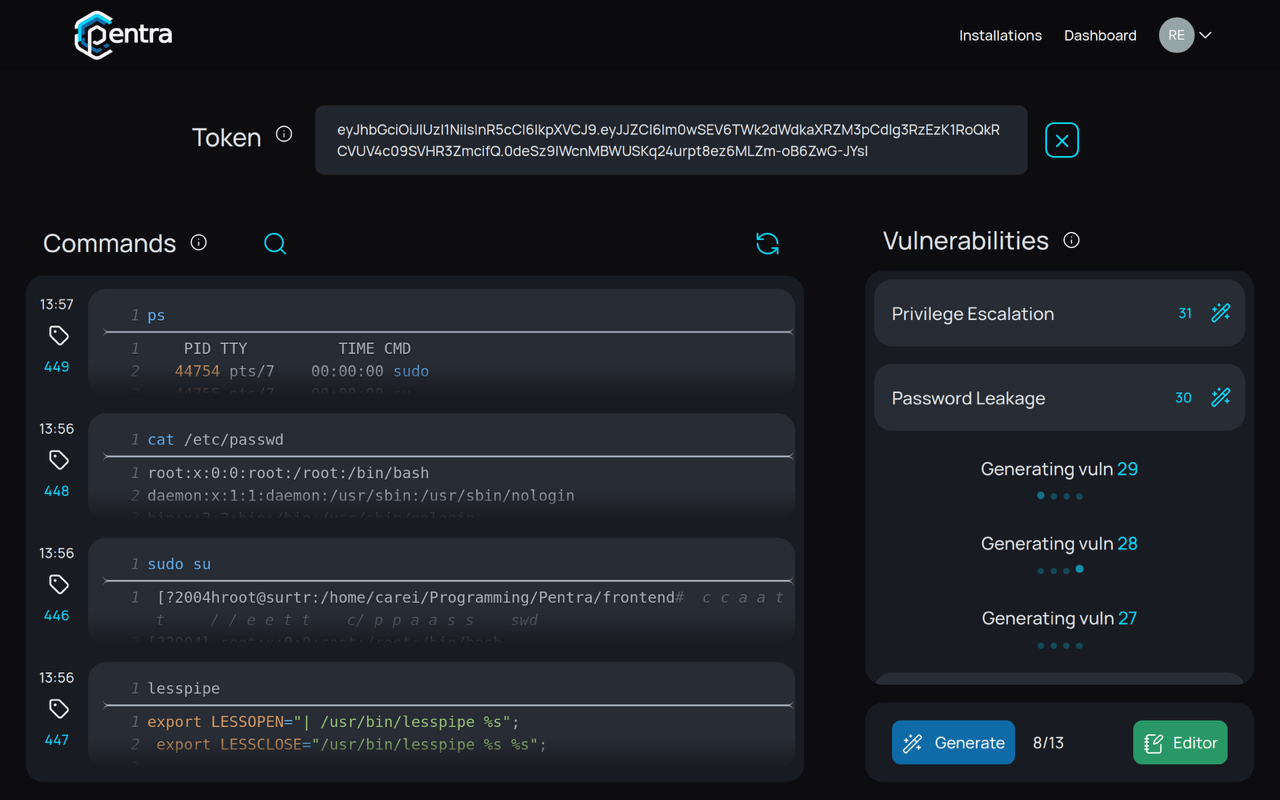1280x800 pixels.
Task: Click export LESSOPEN output line
Action: (333, 722)
